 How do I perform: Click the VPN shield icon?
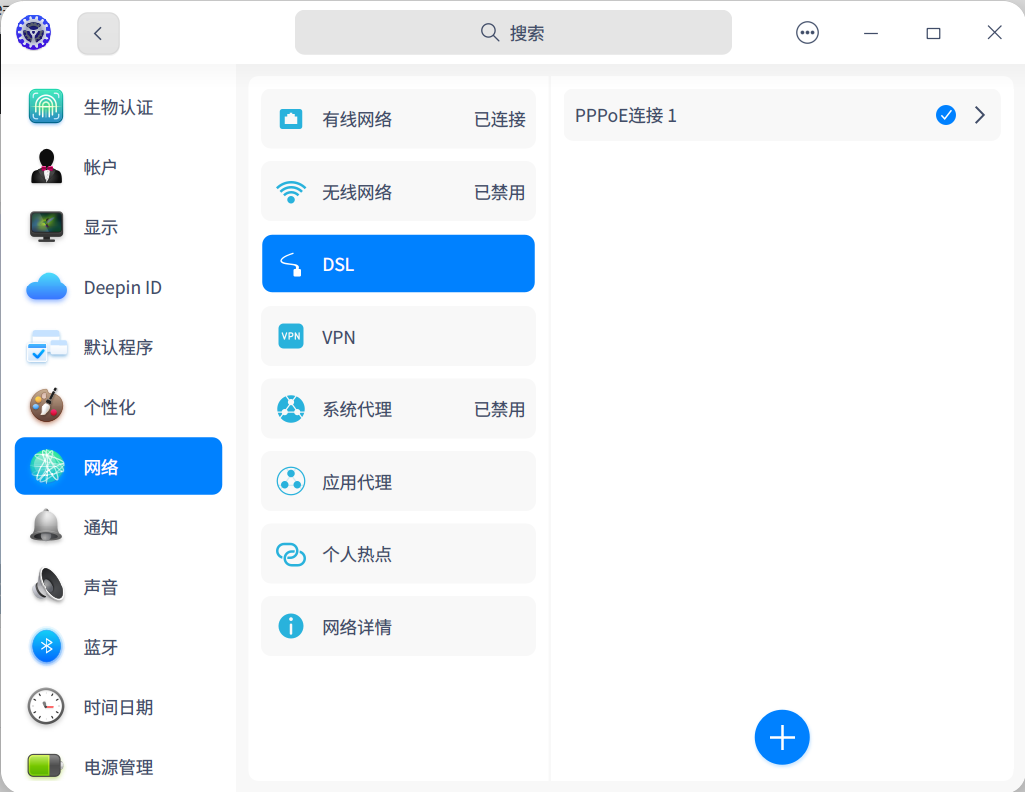[x=290, y=336]
